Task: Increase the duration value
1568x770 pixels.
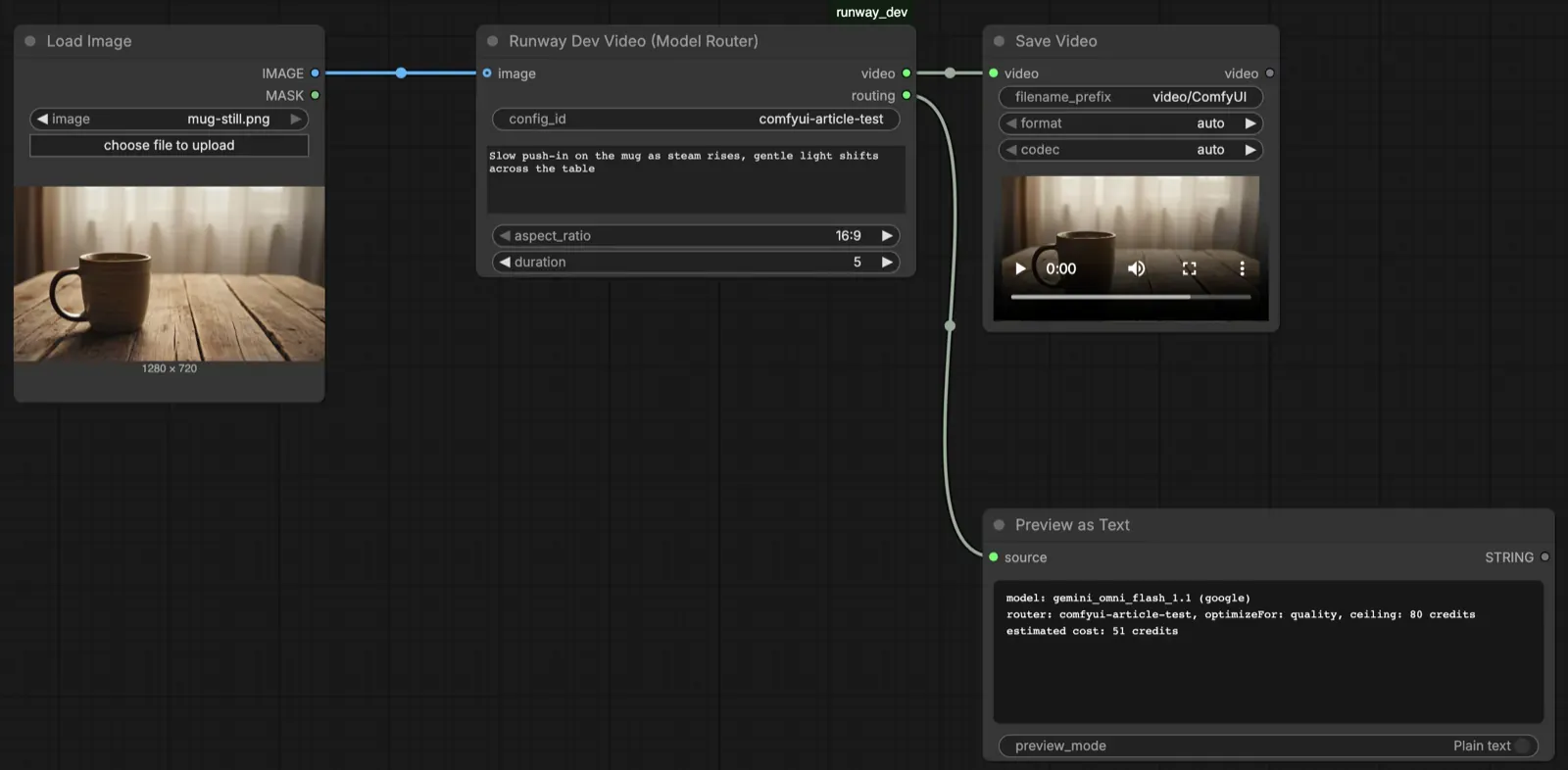Action: [887, 263]
